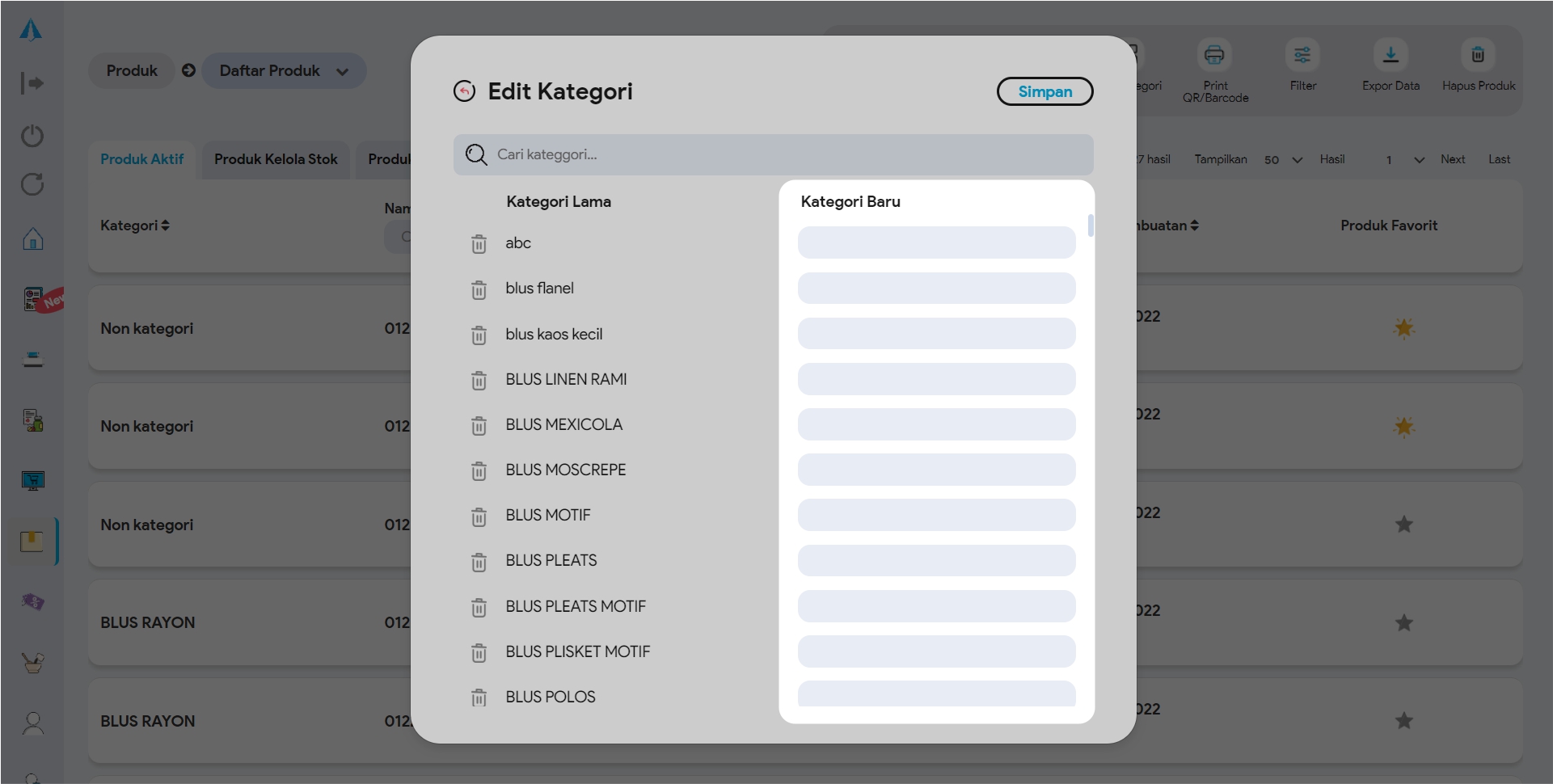Open the Tampilkan 50 rows dropdown
Screen dimensions: 1553x784
pos(1283,160)
